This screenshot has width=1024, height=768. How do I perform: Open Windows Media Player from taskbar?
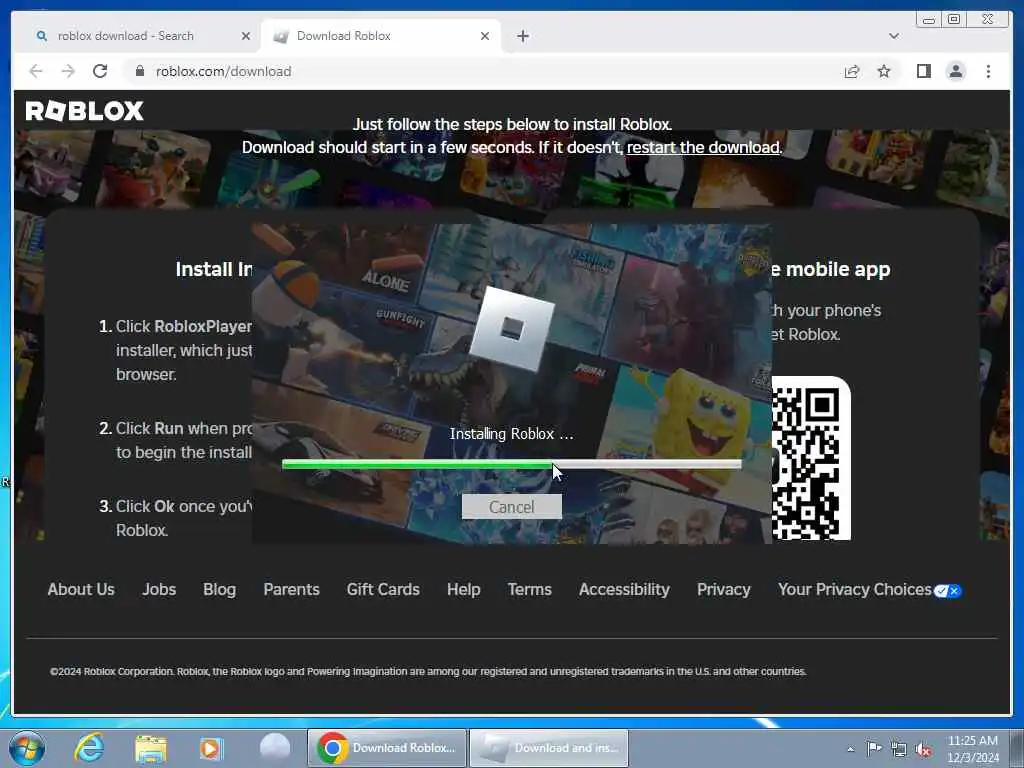coord(212,748)
